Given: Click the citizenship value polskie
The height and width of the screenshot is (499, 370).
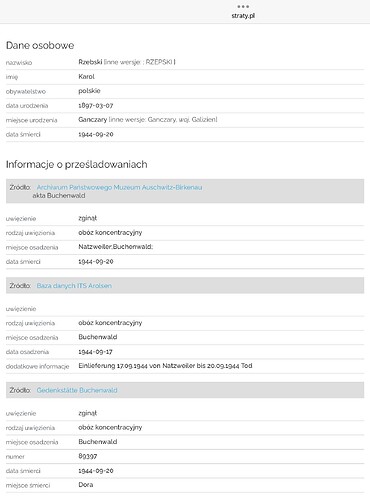Looking at the screenshot, I should [89, 91].
